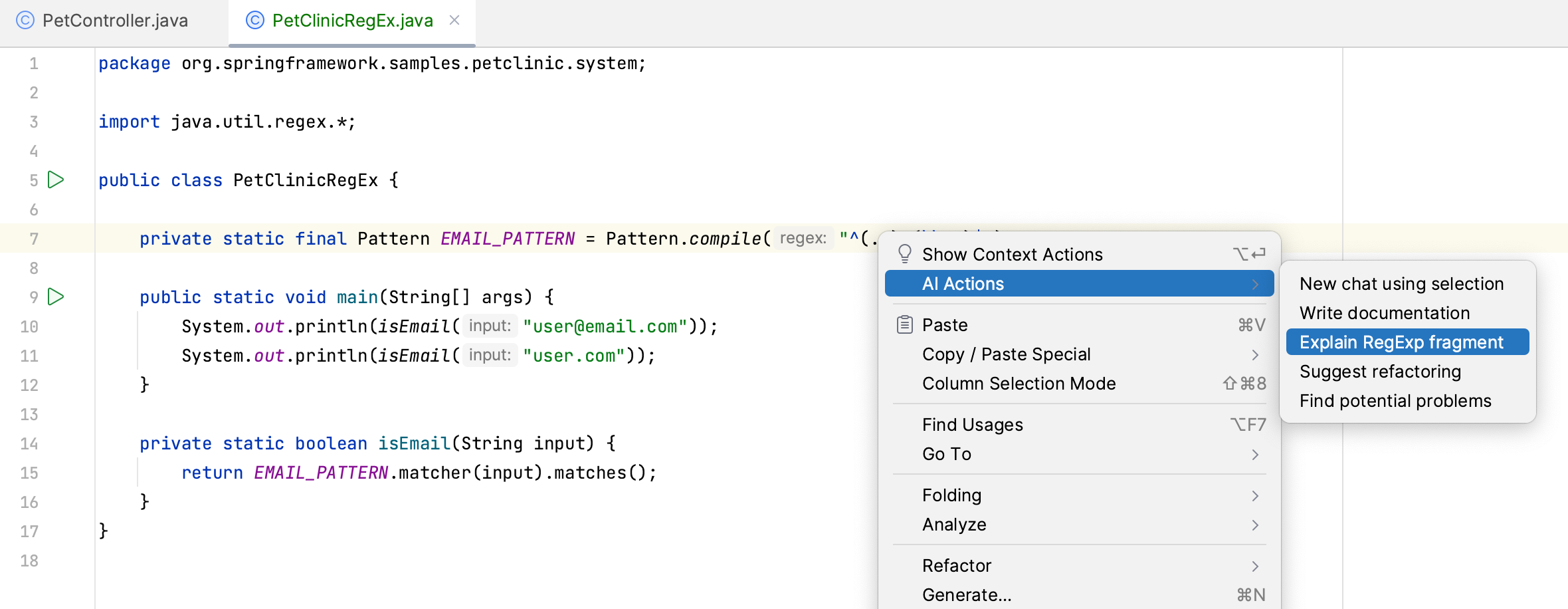
Task: Toggle Column Selection Mode
Action: (x=1079, y=383)
